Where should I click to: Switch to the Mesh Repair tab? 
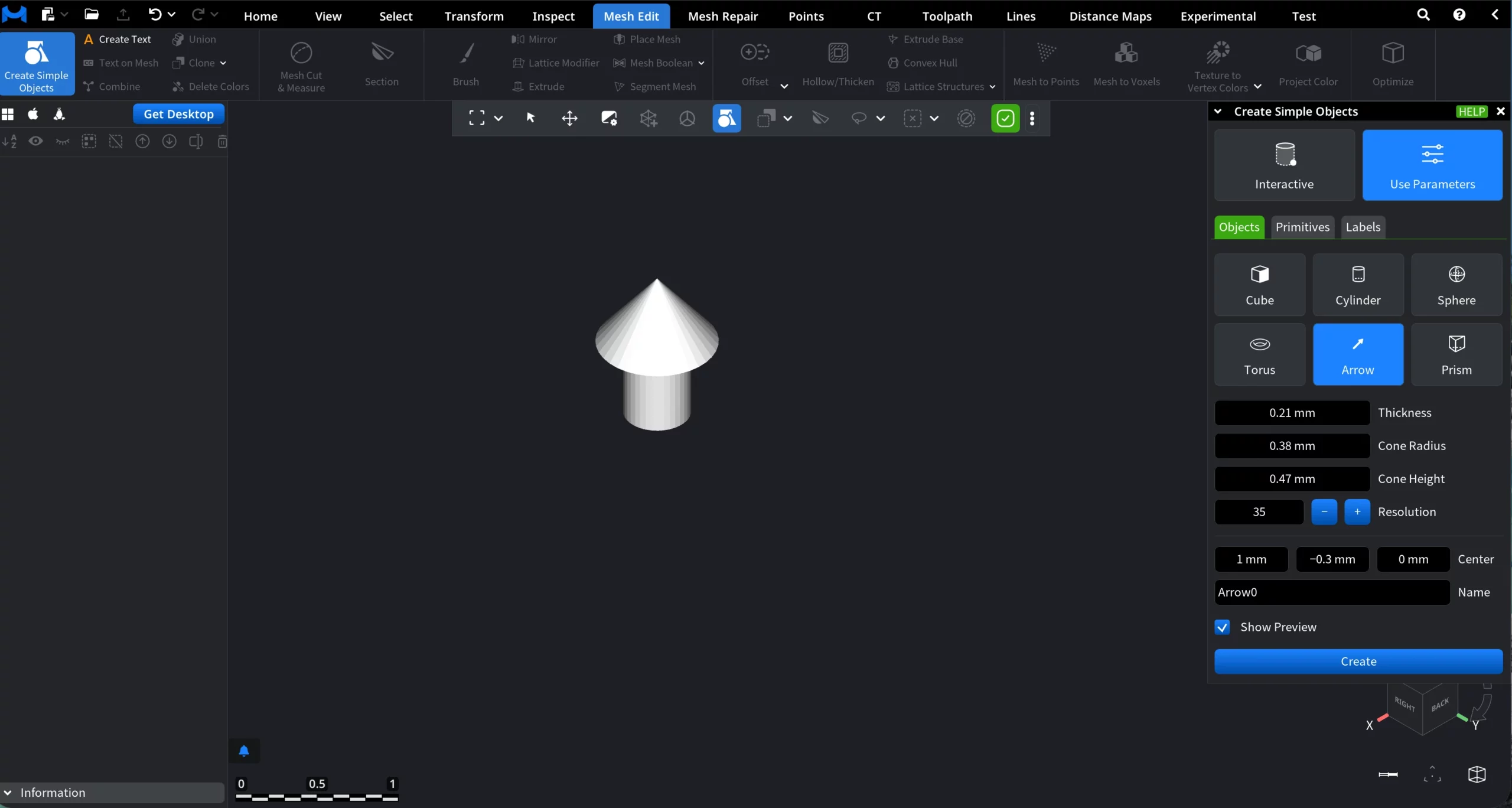(723, 16)
